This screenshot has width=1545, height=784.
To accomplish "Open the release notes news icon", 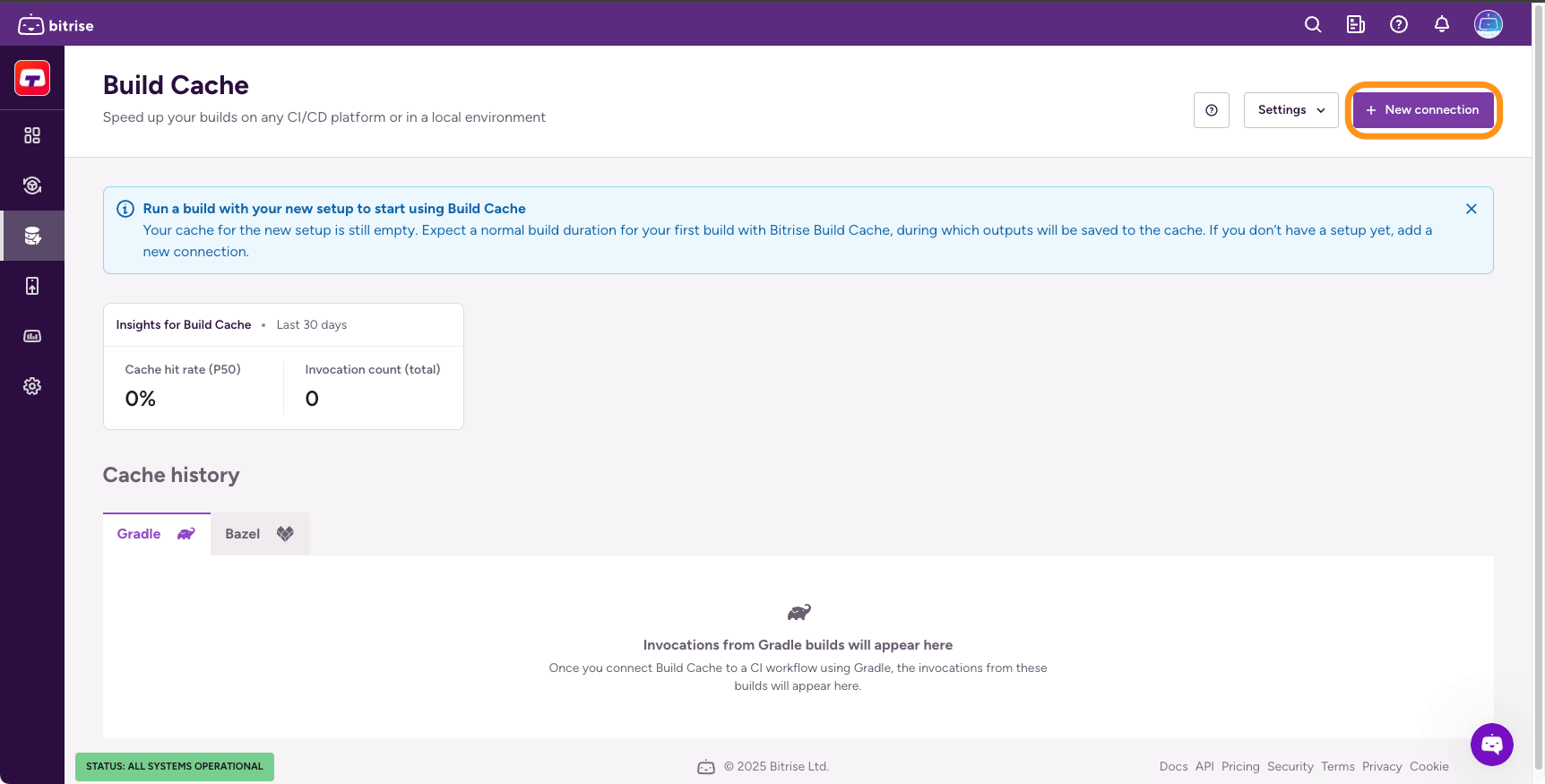I will [1356, 25].
